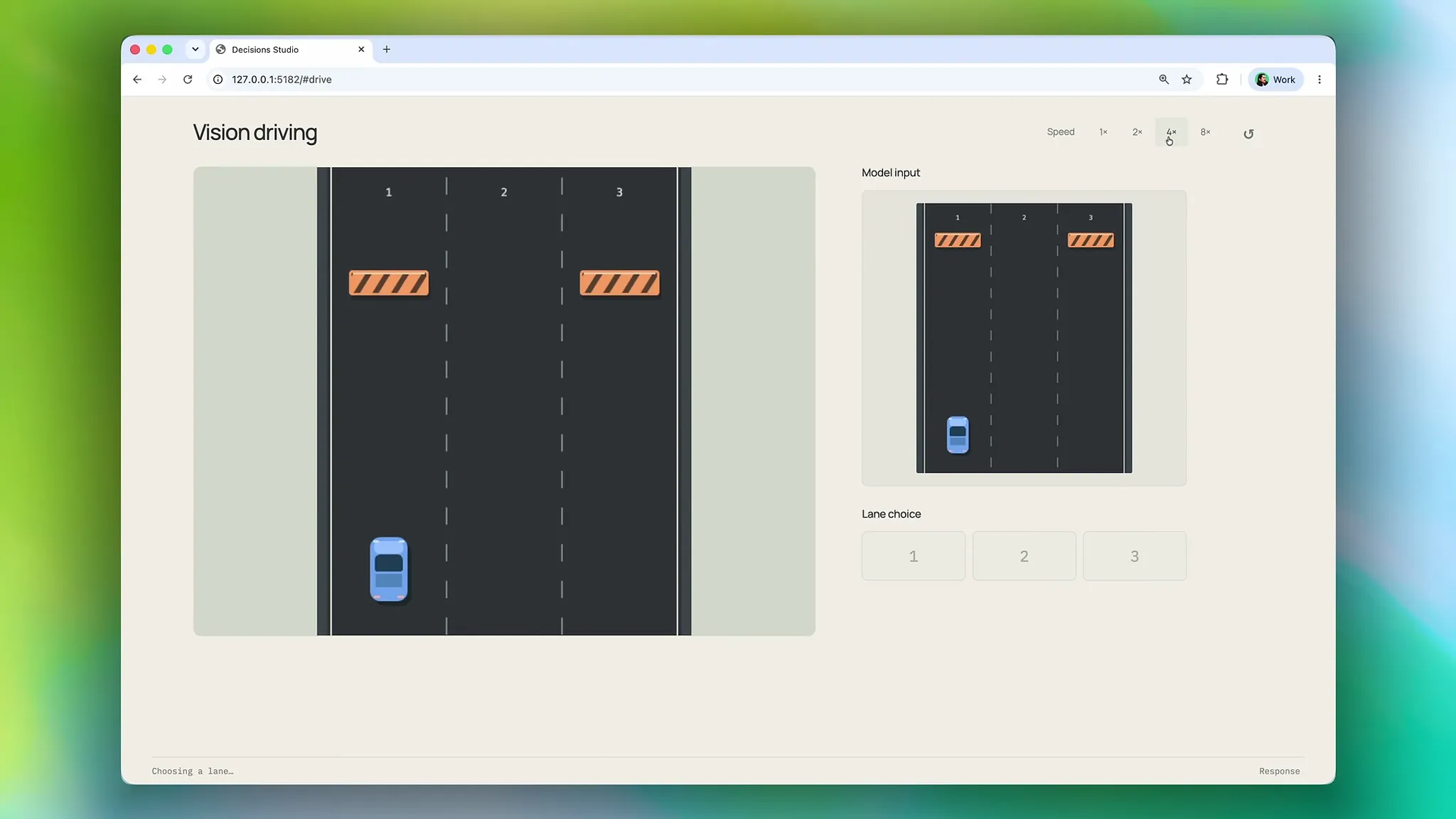Click the "Choosing a lane…" status text
Viewport: 1456px width, 819px height.
pos(193,771)
